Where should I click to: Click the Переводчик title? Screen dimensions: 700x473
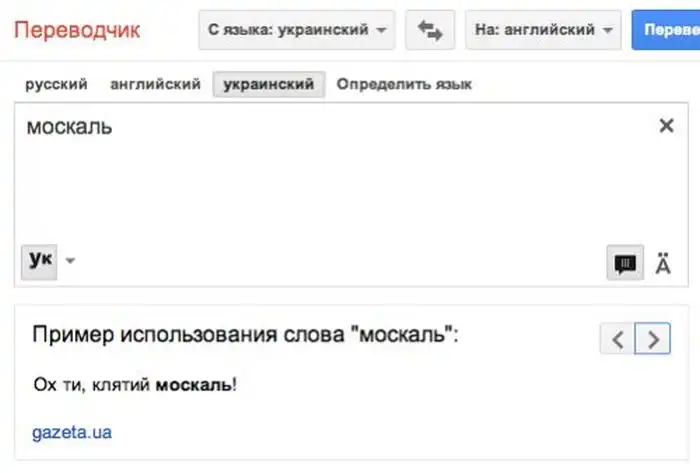pos(77,29)
